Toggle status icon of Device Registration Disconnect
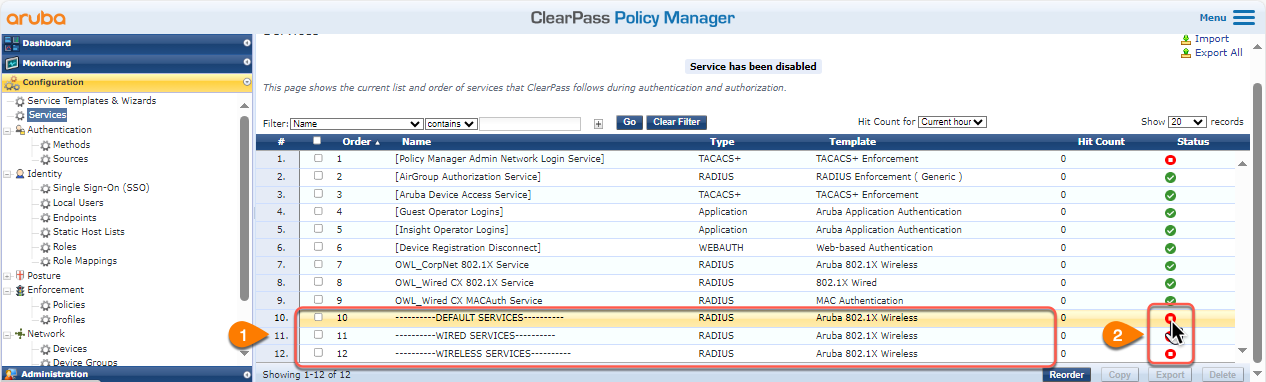The width and height of the screenshot is (1266, 382). tap(1170, 248)
